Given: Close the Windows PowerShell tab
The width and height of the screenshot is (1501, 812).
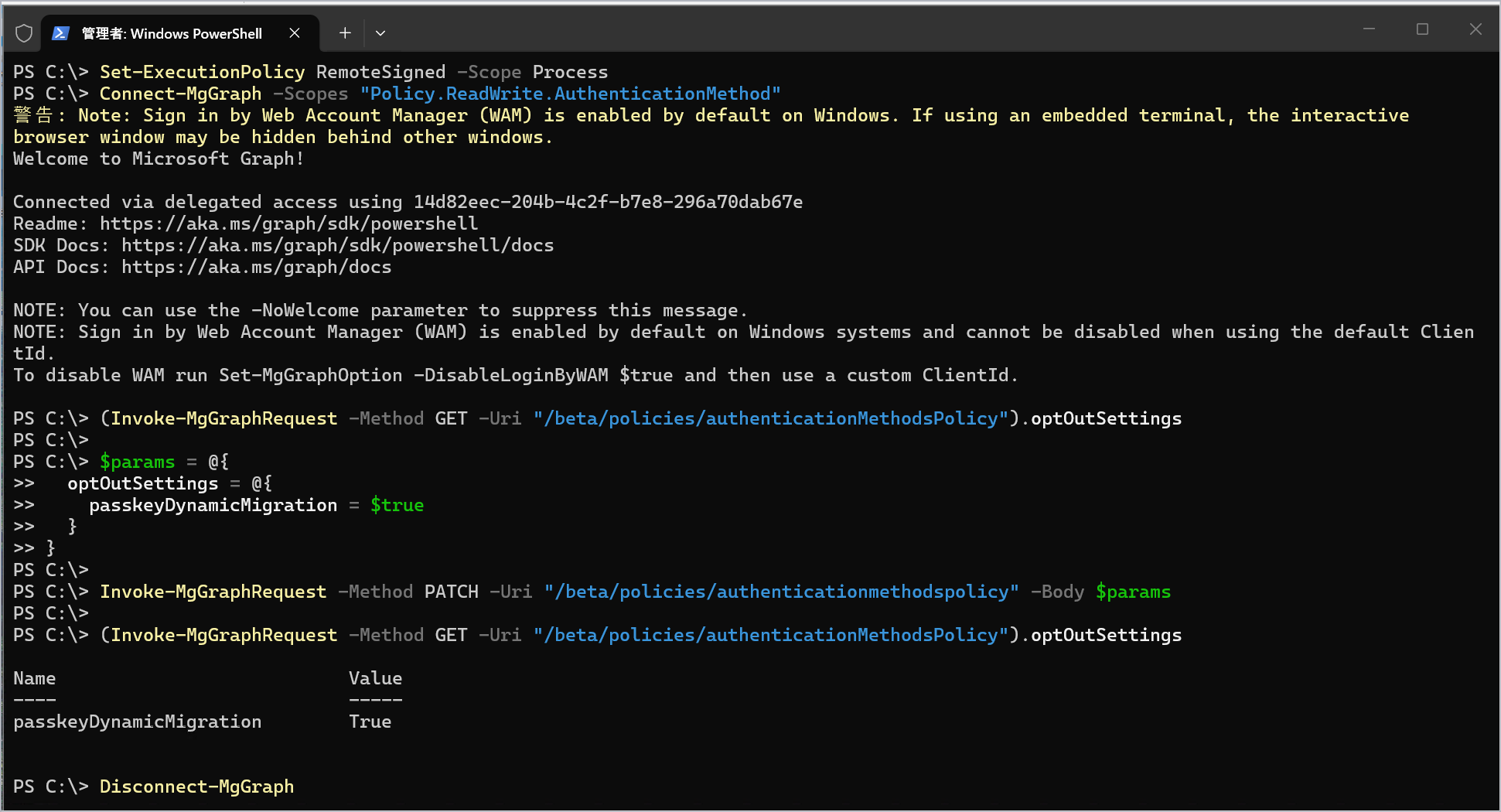Looking at the screenshot, I should (x=295, y=33).
